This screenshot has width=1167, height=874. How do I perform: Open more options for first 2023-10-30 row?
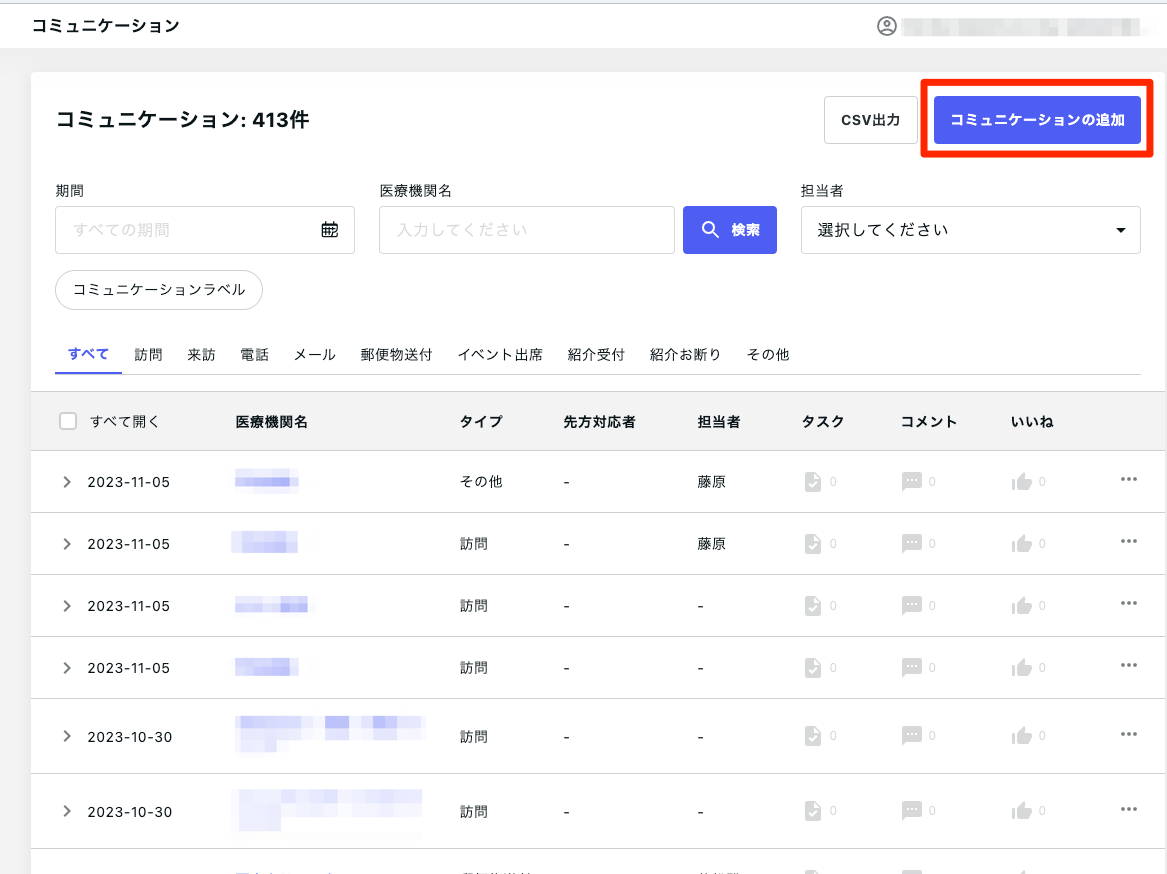pyautogui.click(x=1128, y=734)
